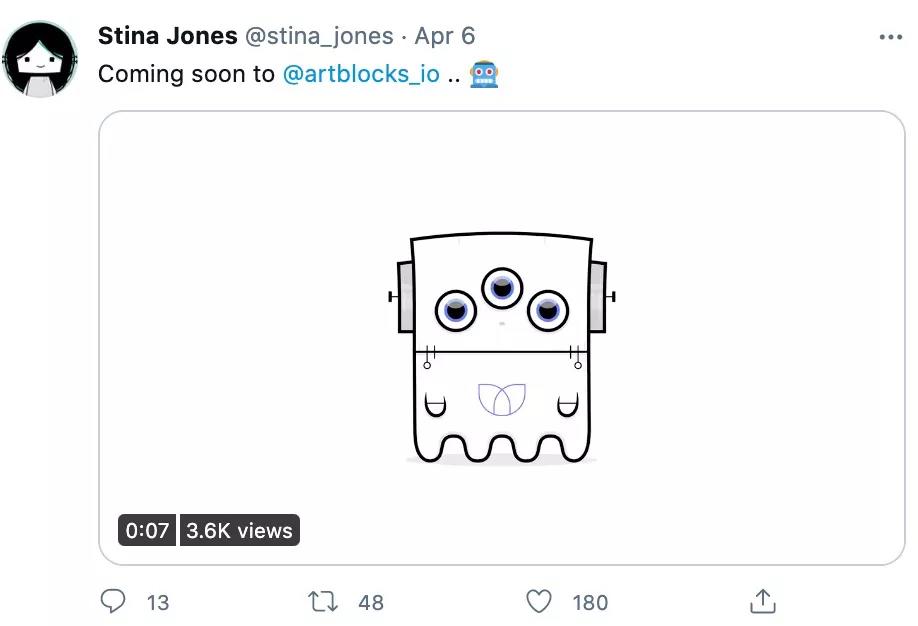Viewport: 918px width, 626px height.
Task: Click the Stina Jones display name
Action: click(167, 36)
